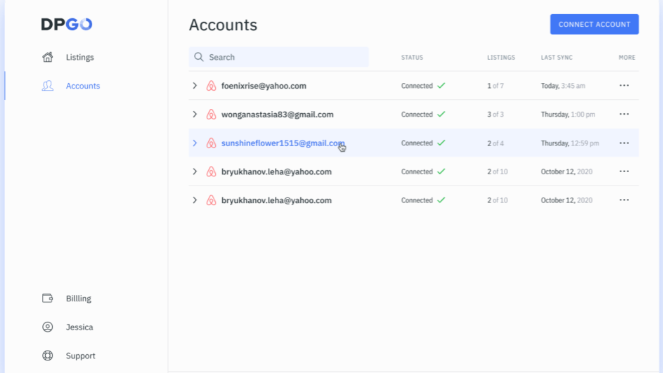Open the Billing menu item

click(79, 299)
